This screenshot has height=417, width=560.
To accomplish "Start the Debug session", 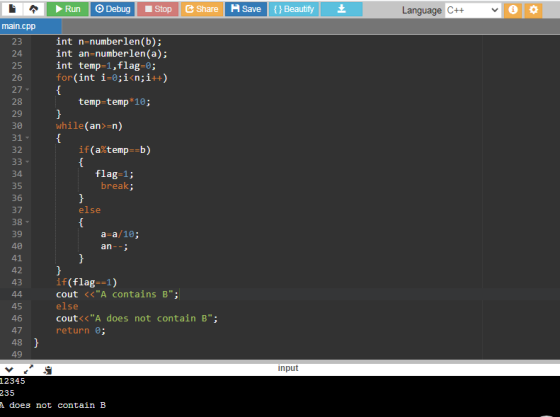I will point(112,9).
